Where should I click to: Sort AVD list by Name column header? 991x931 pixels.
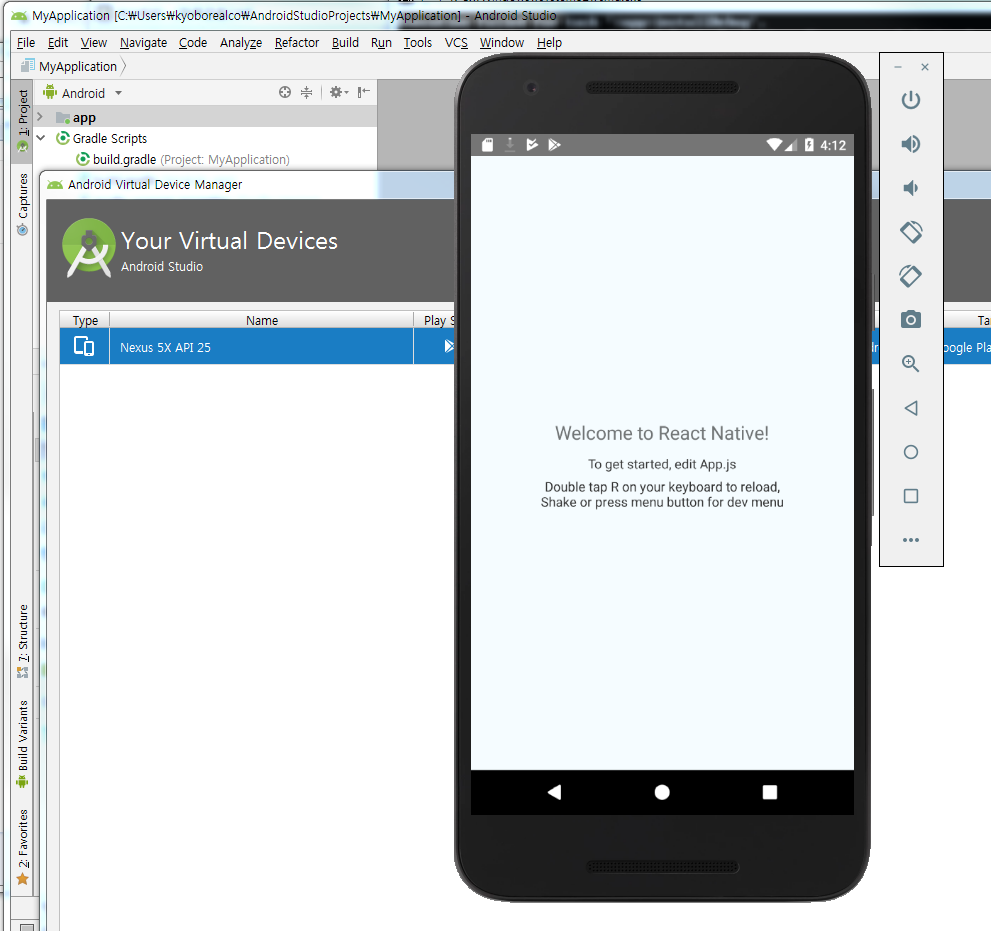(262, 320)
